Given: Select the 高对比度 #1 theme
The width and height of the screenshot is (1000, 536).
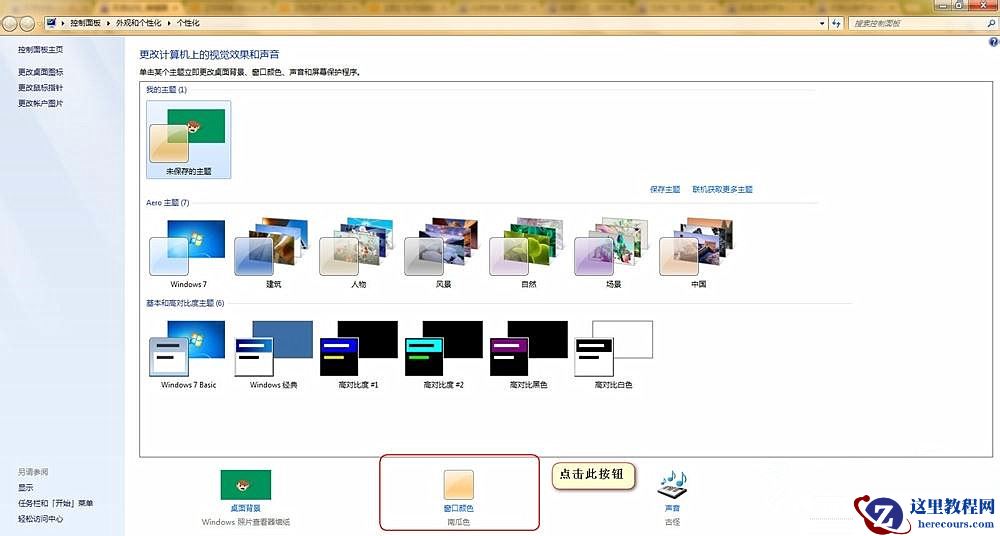Looking at the screenshot, I should (358, 354).
